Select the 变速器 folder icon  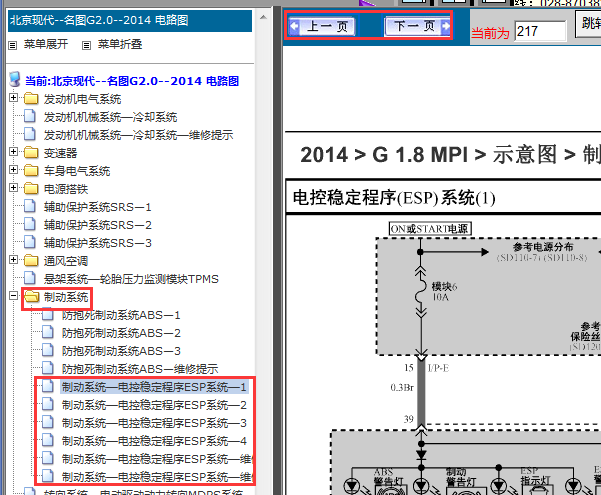[31, 153]
